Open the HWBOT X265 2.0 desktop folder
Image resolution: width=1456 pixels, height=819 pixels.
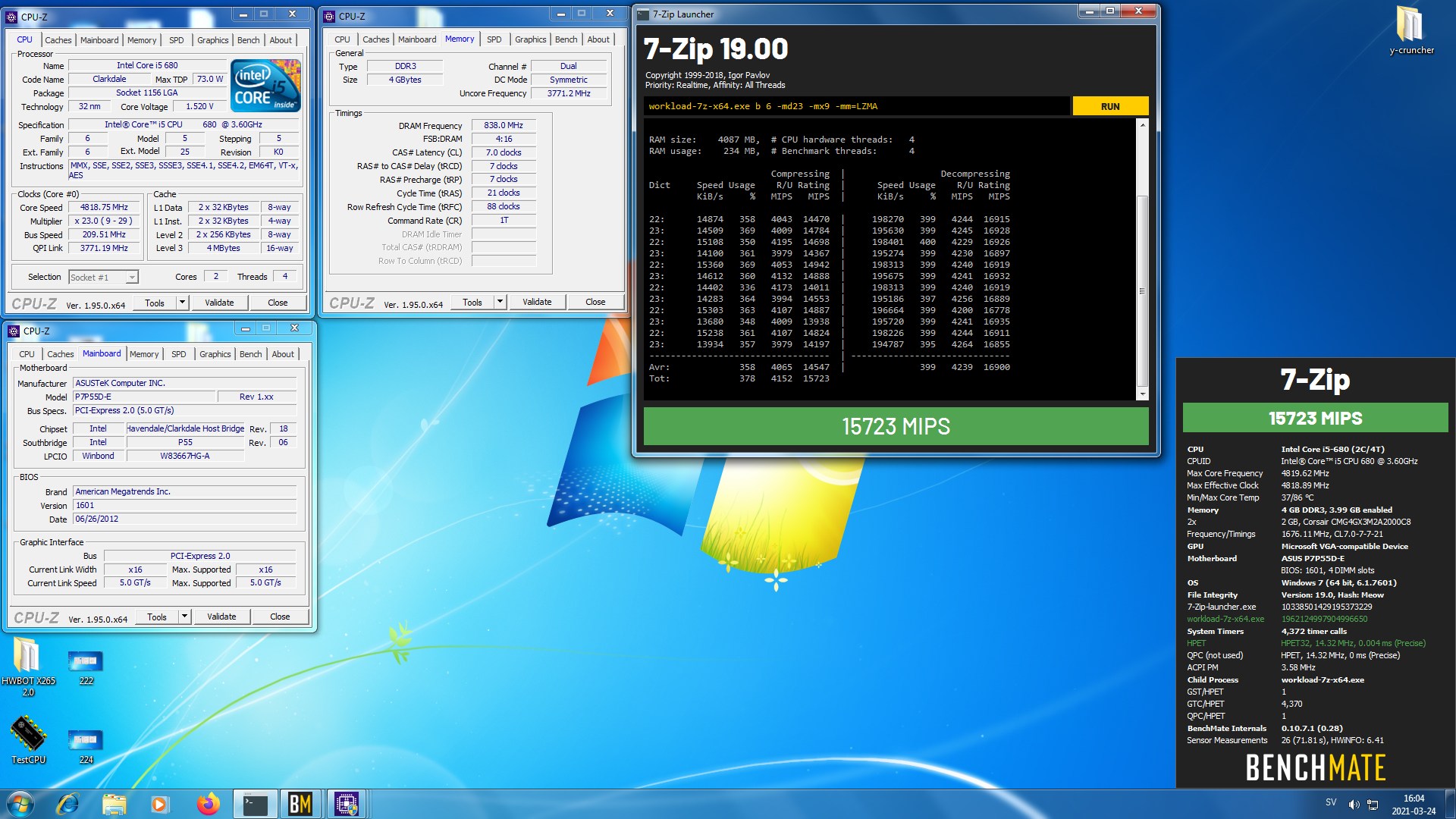click(x=28, y=666)
